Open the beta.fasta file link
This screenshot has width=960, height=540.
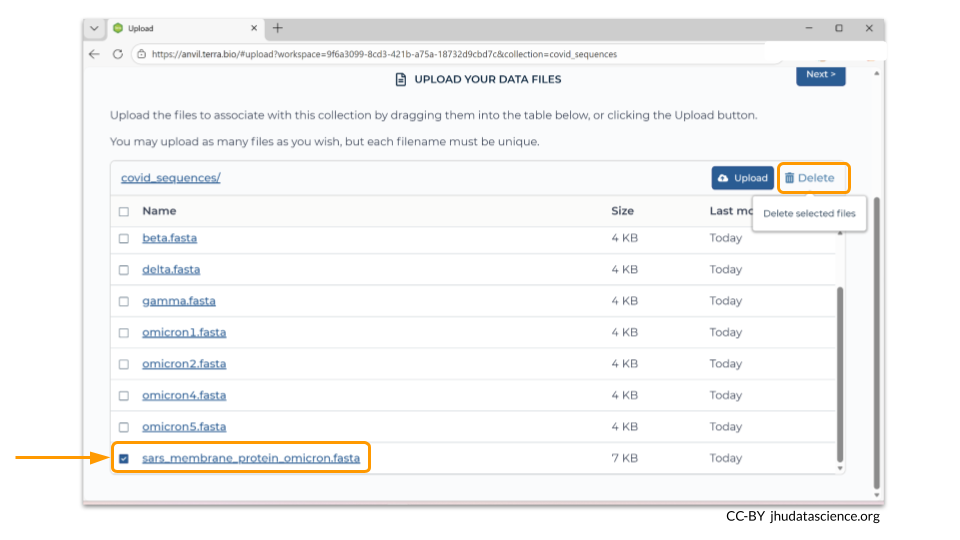170,238
